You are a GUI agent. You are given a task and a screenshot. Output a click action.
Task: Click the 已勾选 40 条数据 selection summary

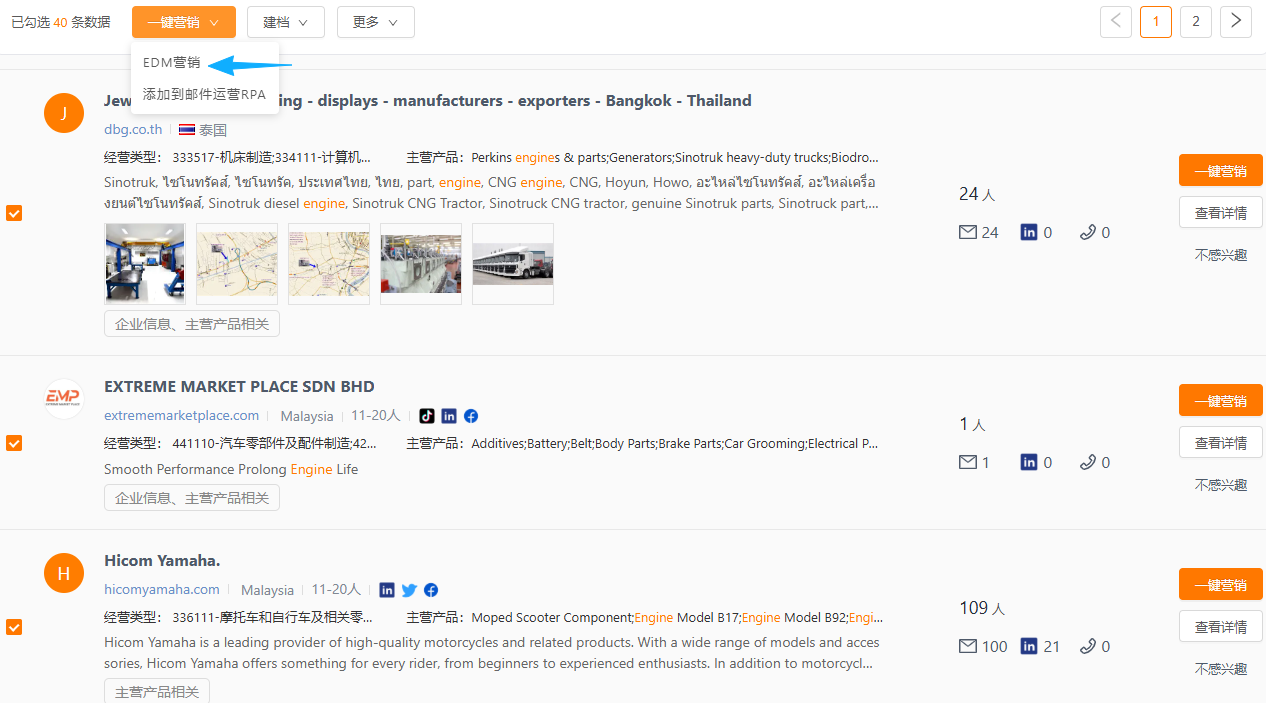(61, 22)
